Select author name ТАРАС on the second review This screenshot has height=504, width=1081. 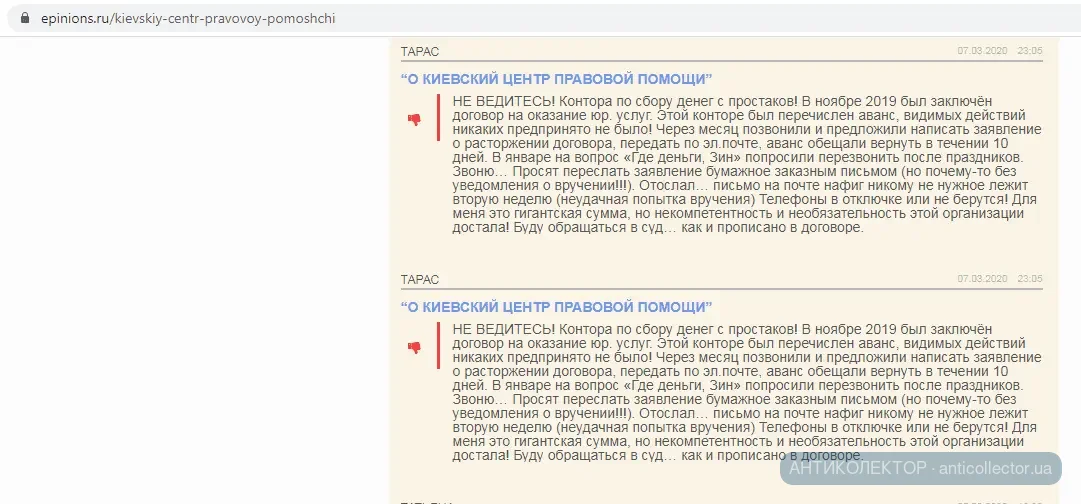point(419,279)
